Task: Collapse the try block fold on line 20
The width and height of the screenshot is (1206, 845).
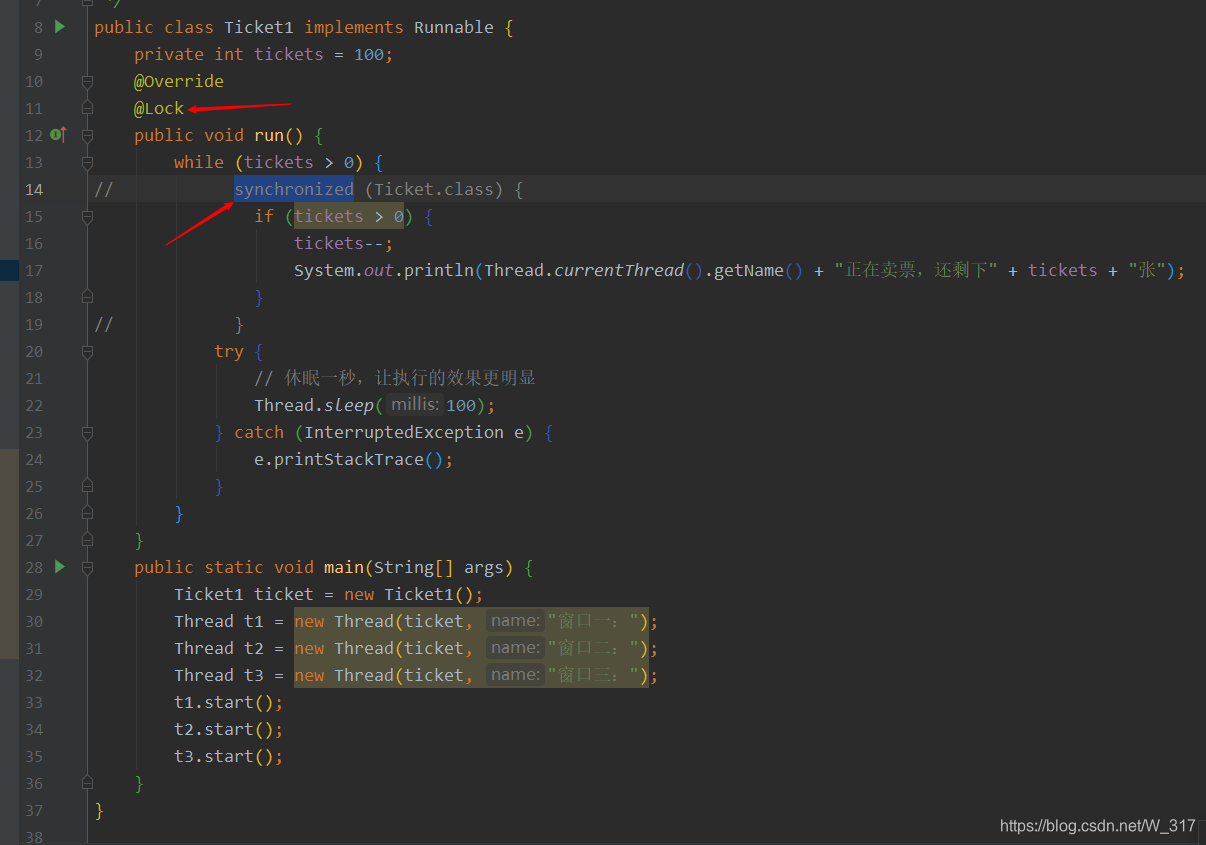Action: click(x=87, y=351)
